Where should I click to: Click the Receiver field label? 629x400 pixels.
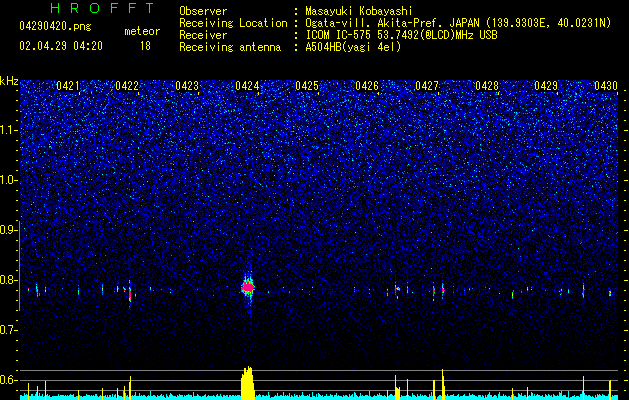[x=203, y=35]
